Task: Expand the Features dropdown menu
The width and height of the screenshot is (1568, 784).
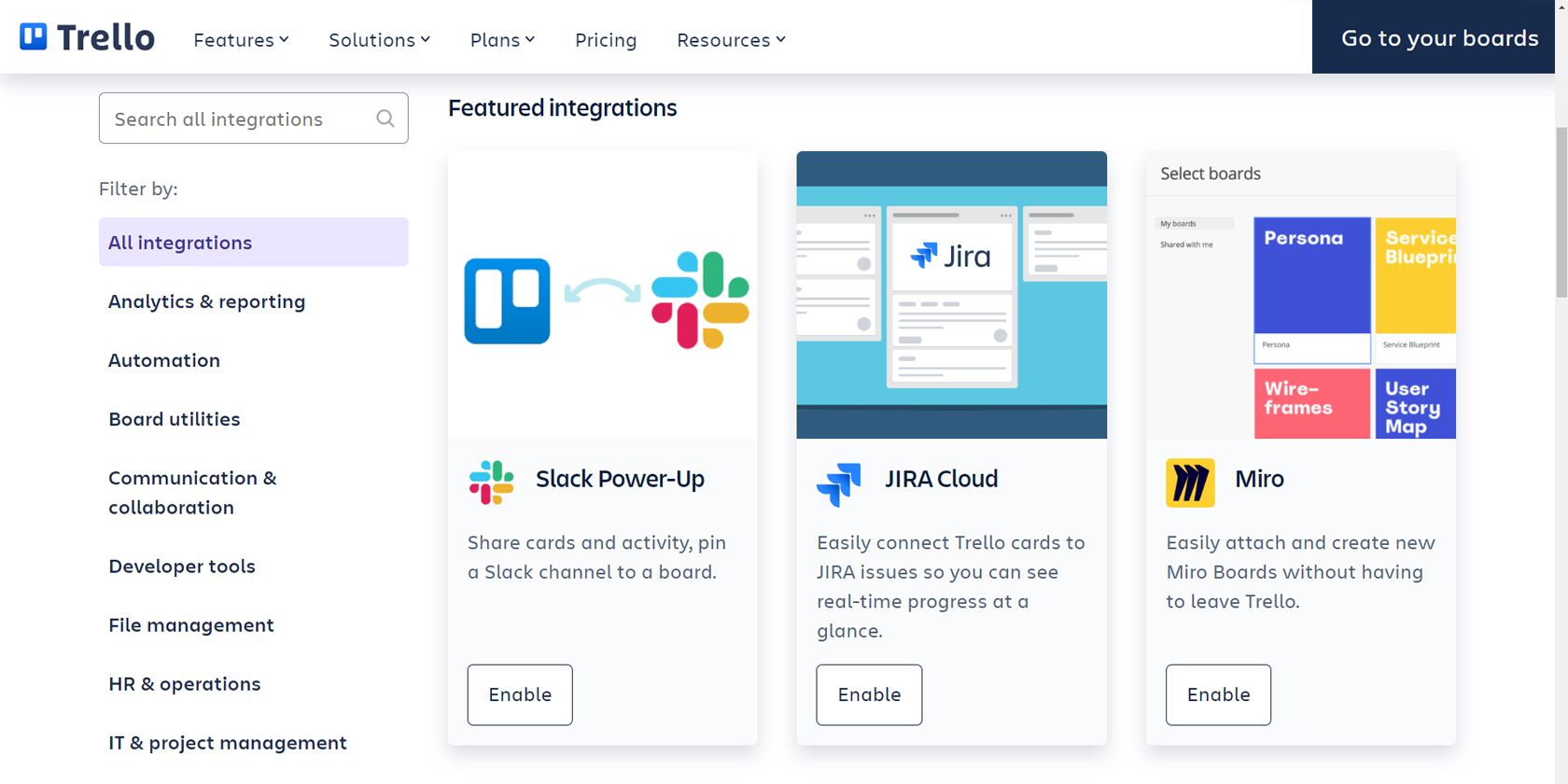Action: pyautogui.click(x=241, y=40)
